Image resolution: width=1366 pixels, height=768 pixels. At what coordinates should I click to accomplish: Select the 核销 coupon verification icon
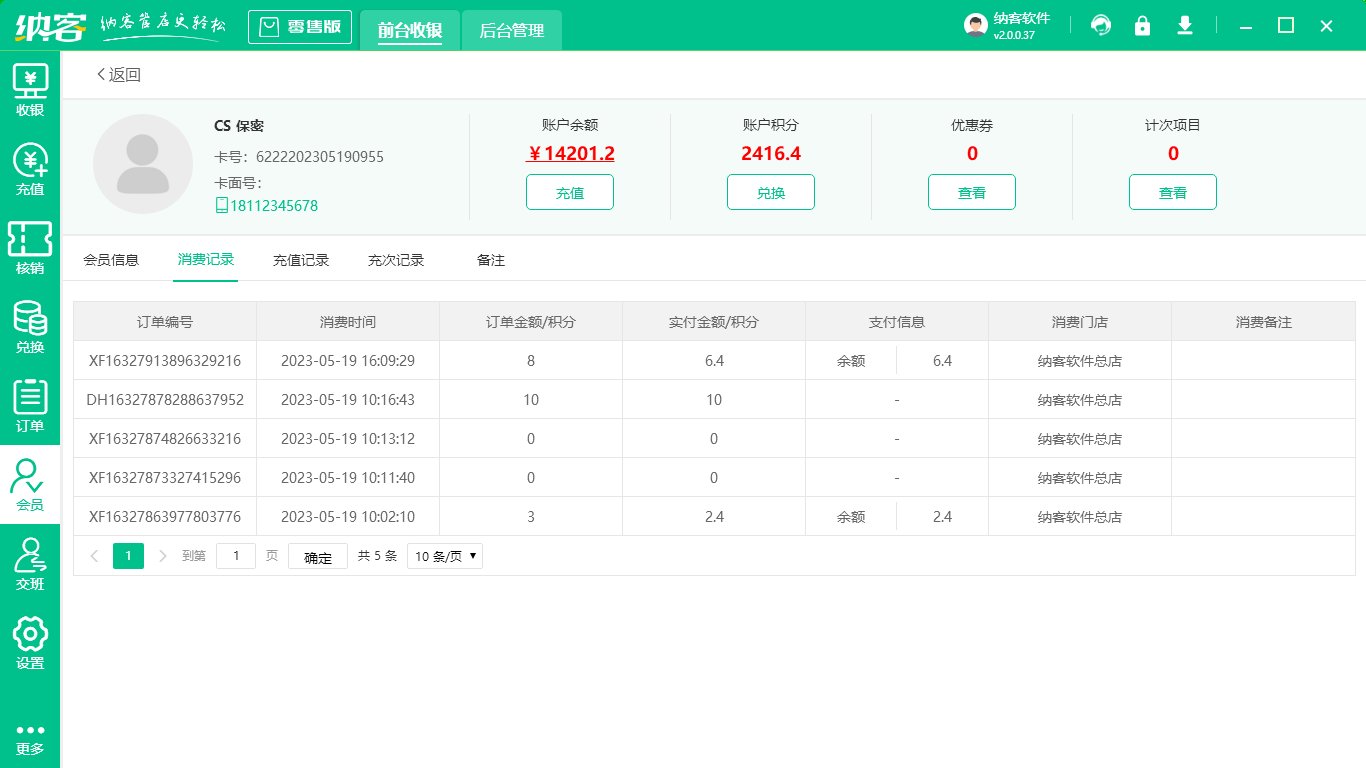pyautogui.click(x=30, y=248)
